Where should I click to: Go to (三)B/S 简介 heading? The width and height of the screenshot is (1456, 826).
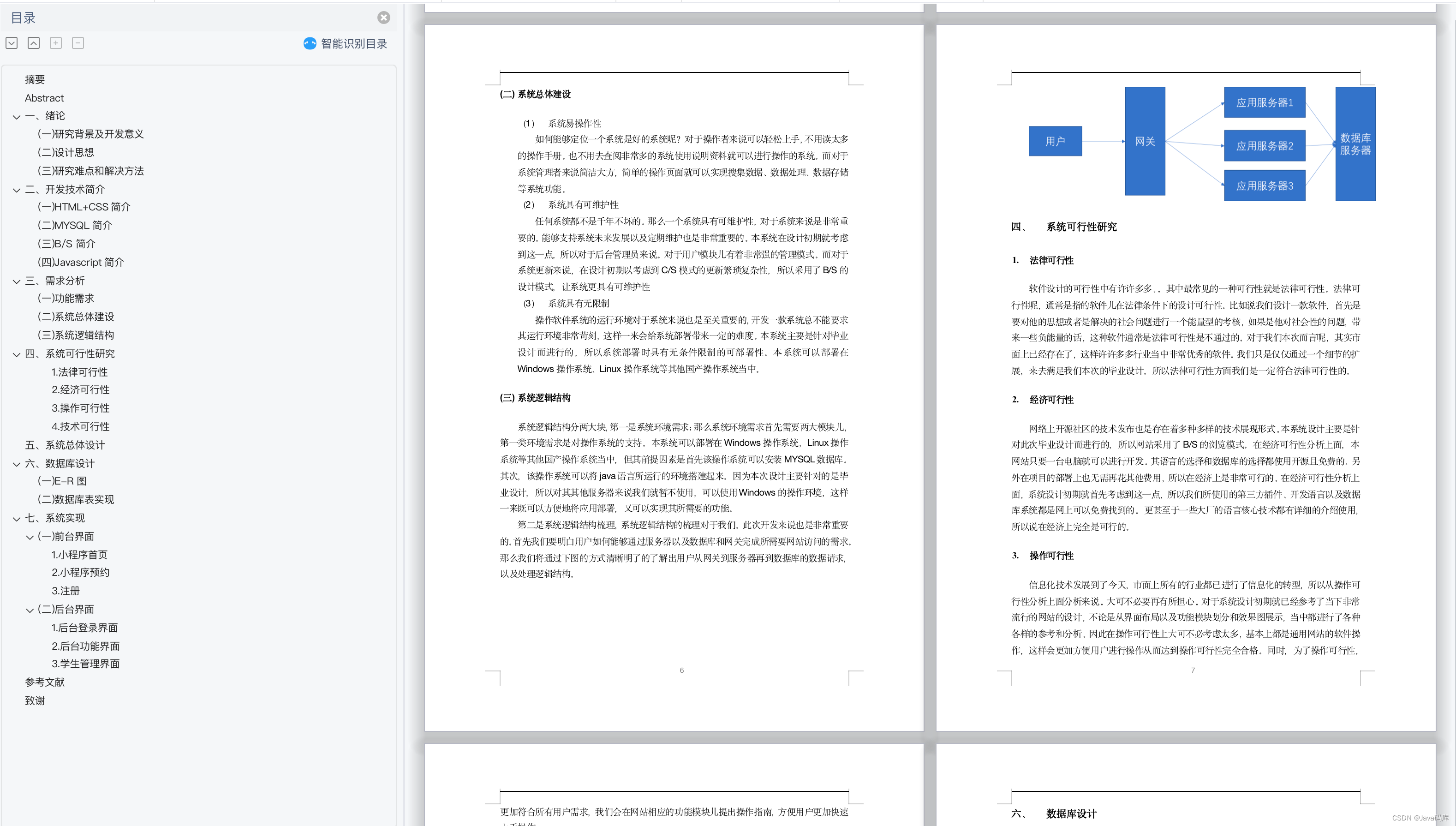[66, 244]
